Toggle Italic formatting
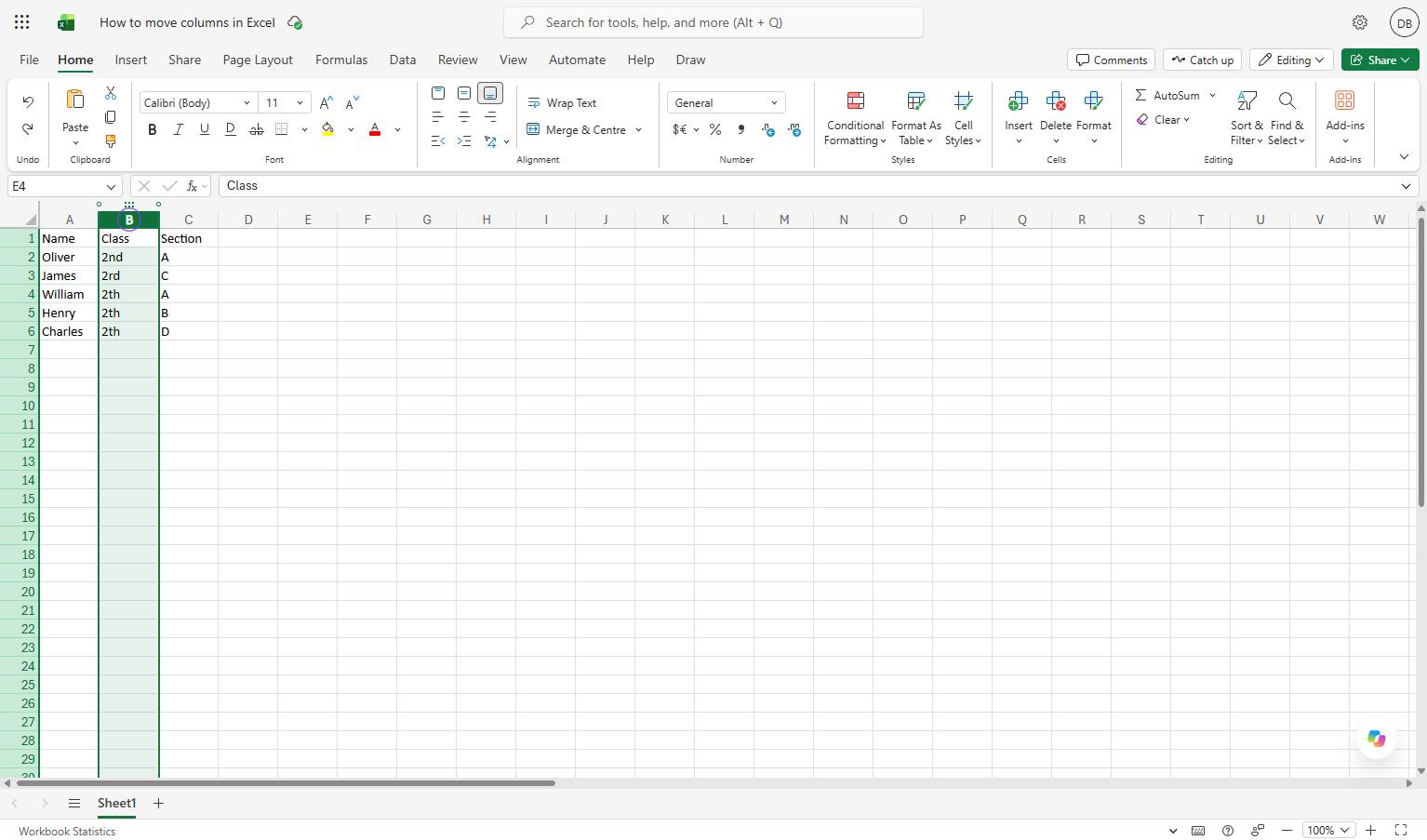The image size is (1427, 840). click(x=179, y=129)
